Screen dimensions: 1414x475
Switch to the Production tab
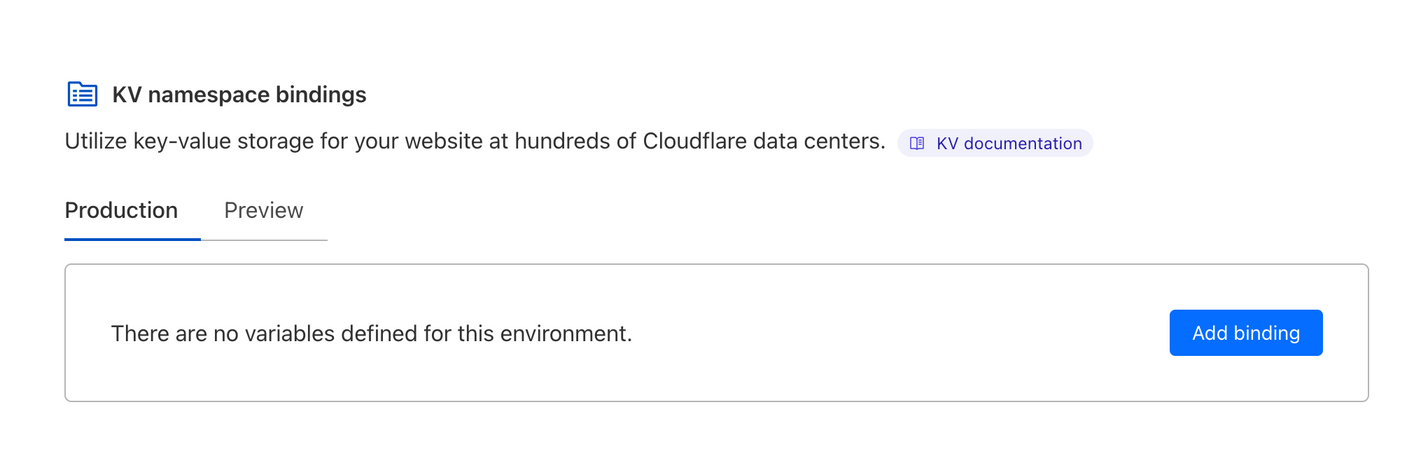(121, 211)
